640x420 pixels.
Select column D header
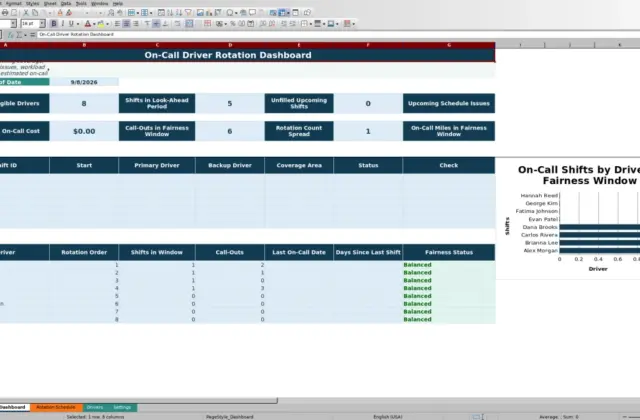click(x=230, y=45)
